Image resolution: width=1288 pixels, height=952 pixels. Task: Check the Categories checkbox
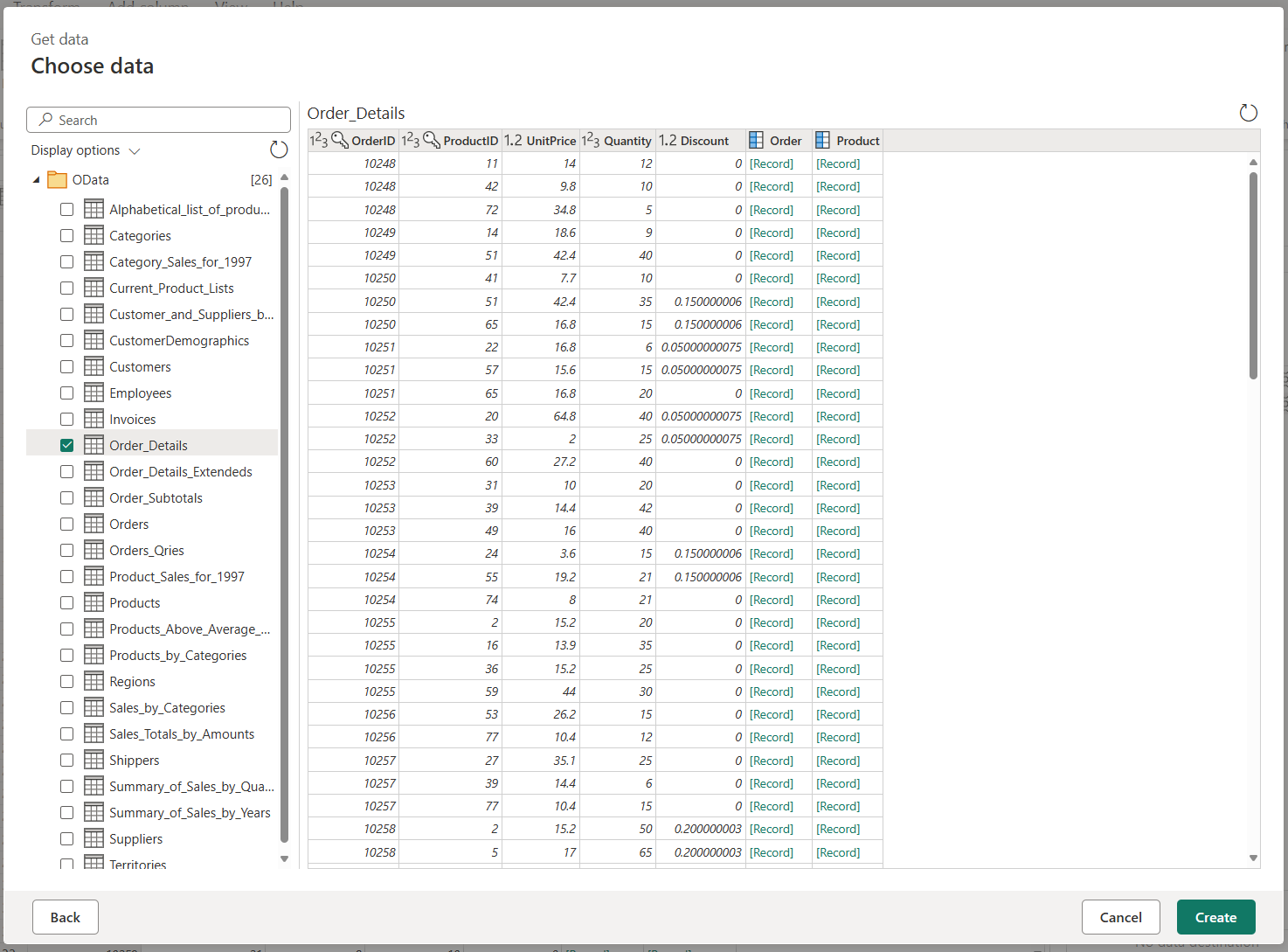66,235
